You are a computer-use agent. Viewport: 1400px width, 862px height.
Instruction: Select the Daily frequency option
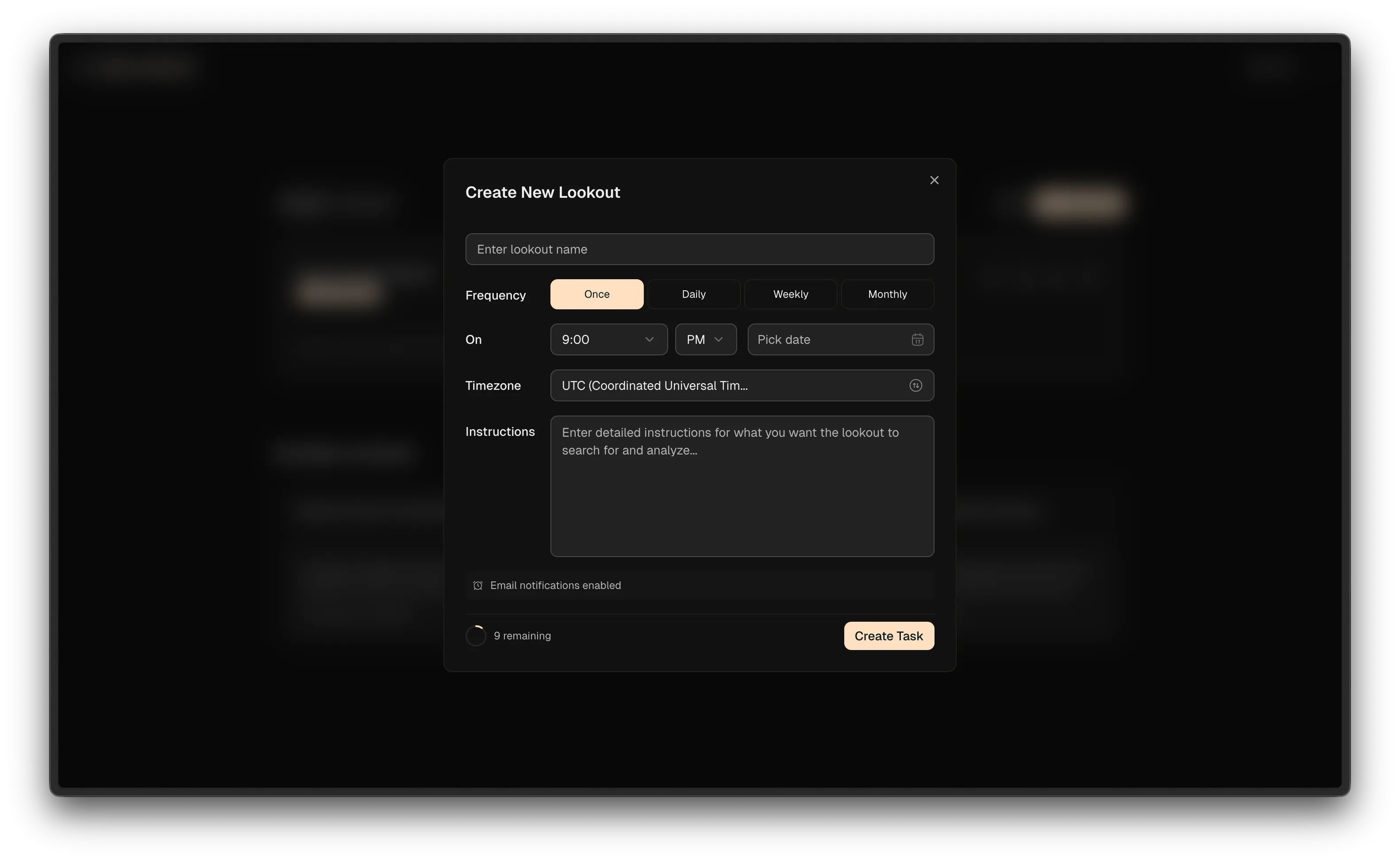point(693,294)
